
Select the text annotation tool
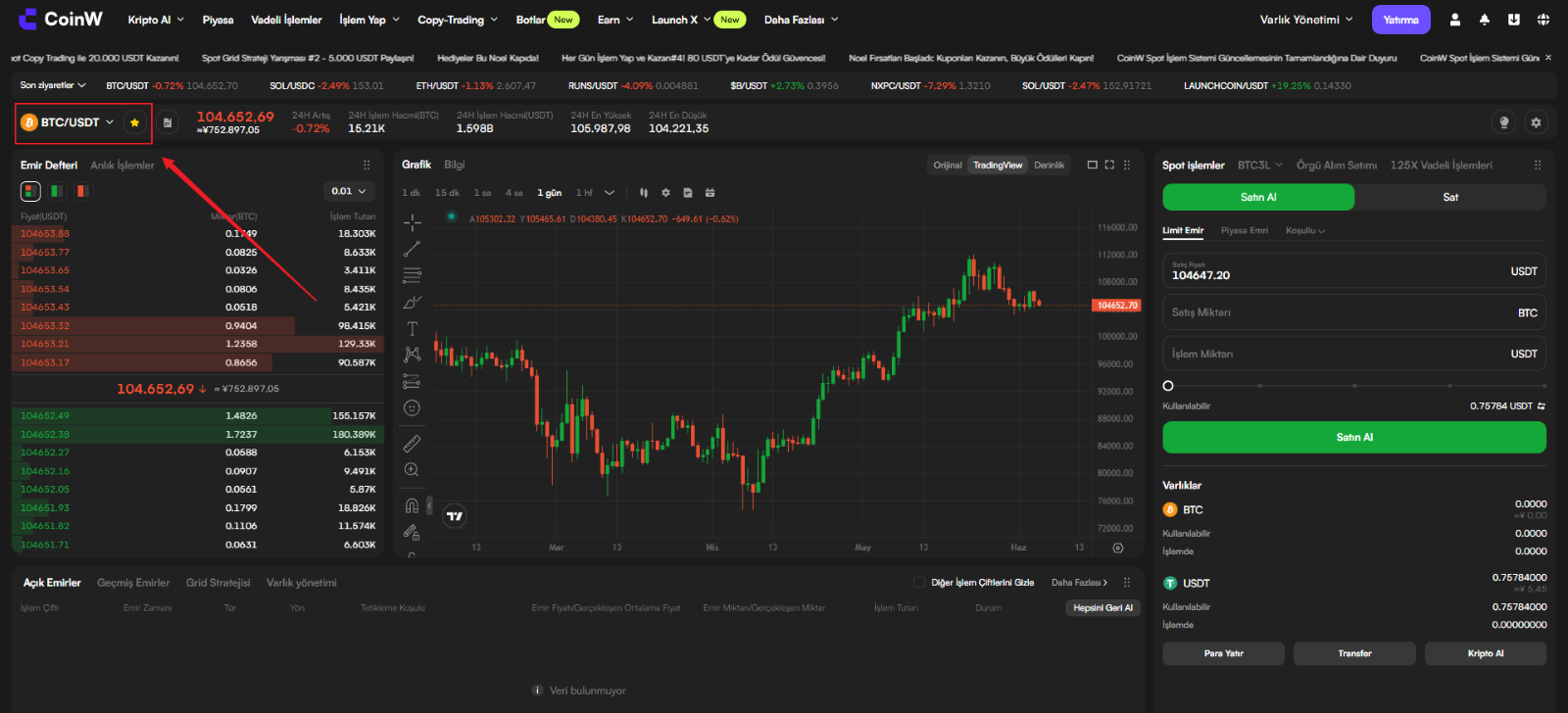[413, 328]
